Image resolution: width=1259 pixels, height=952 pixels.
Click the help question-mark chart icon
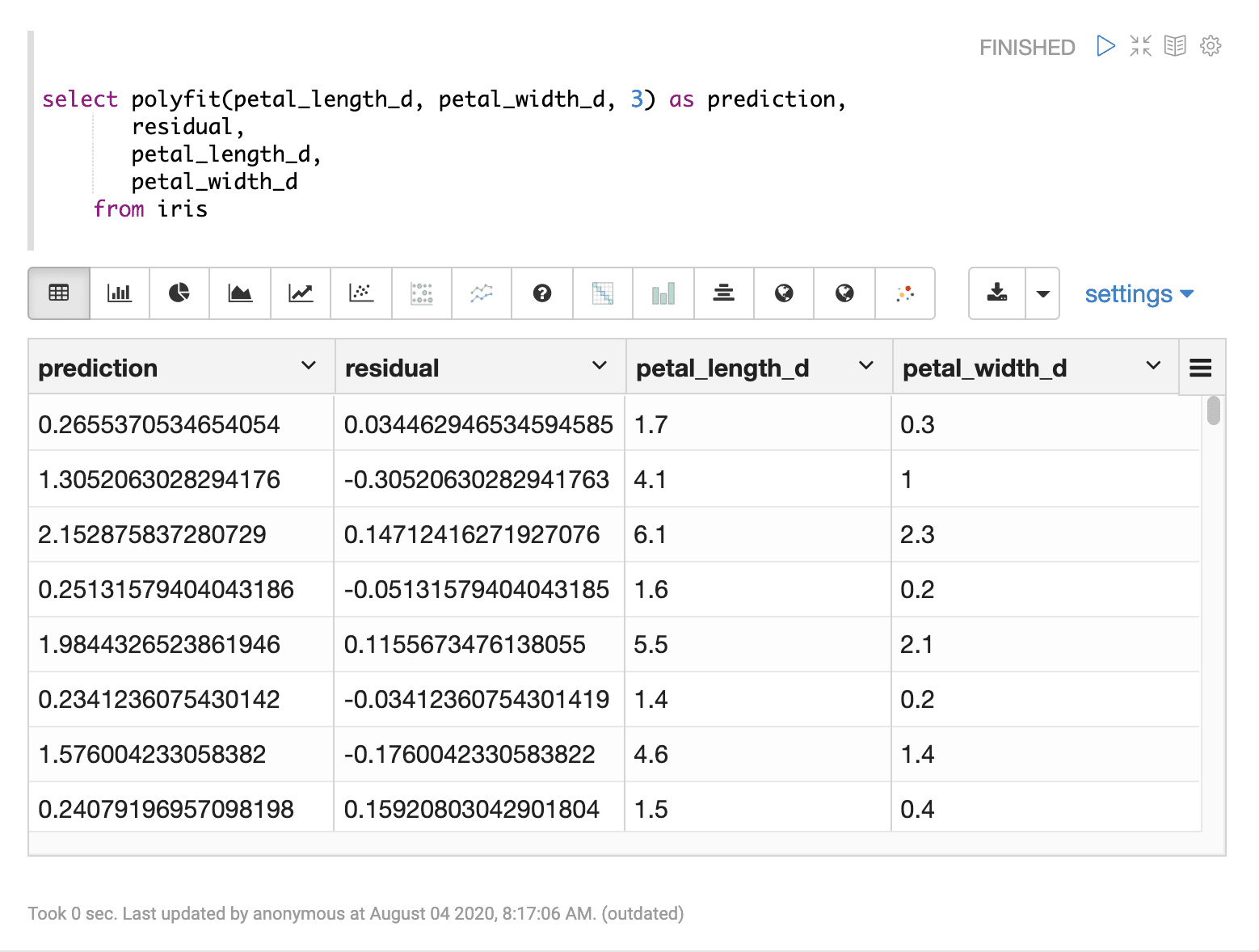541,293
